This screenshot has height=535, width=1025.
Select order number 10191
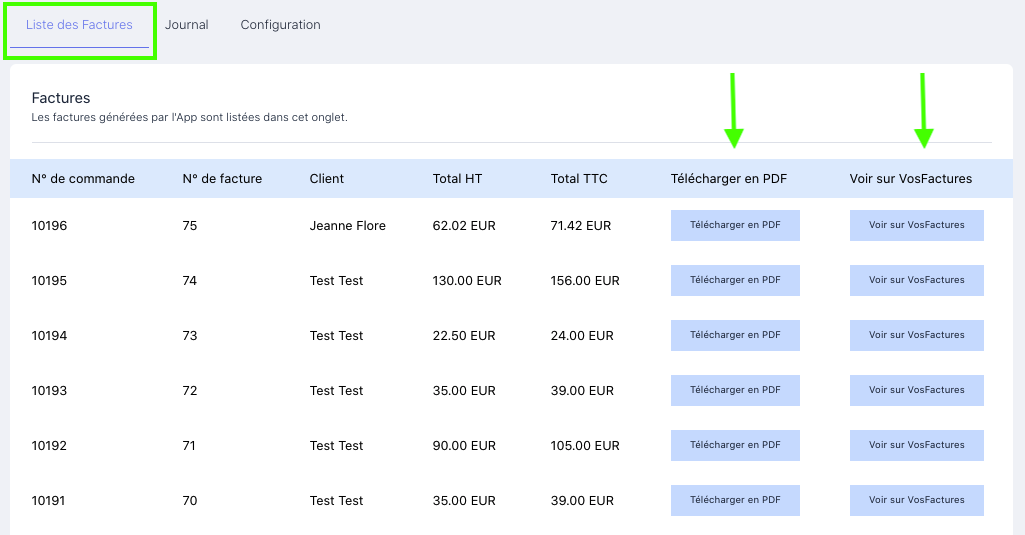(x=48, y=500)
